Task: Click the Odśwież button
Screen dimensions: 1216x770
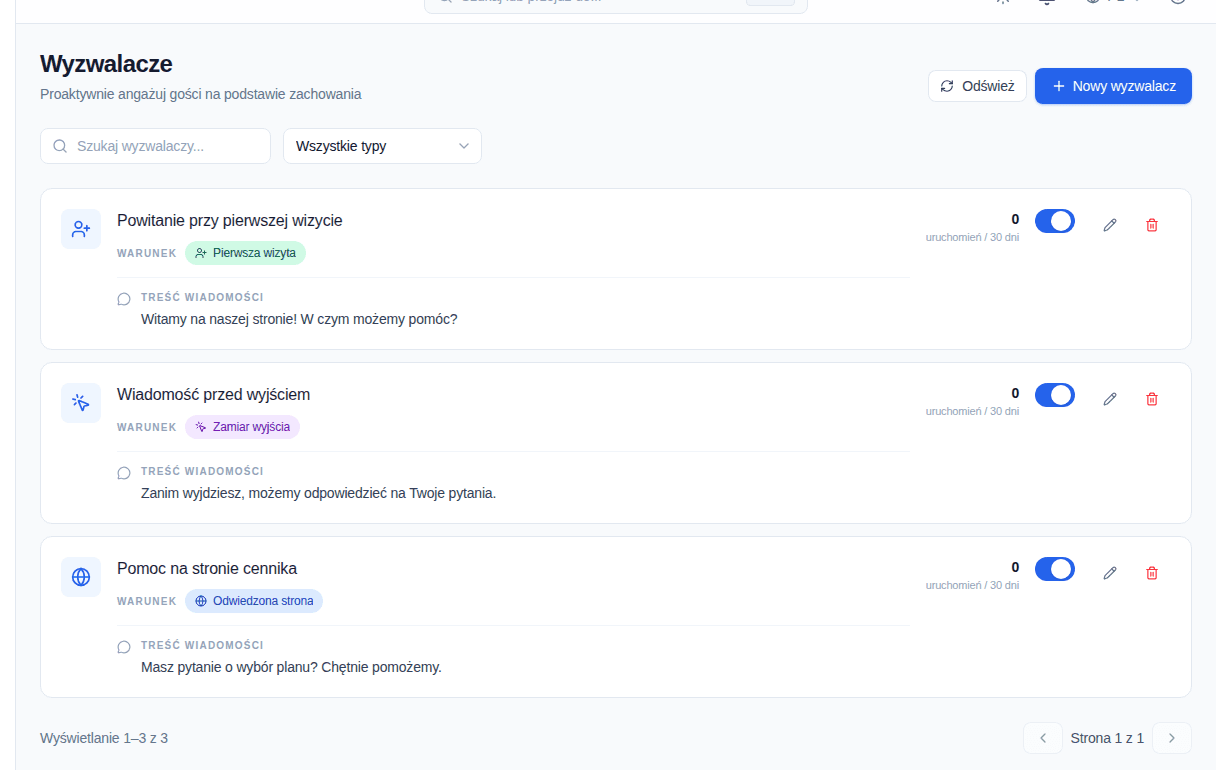Action: pyautogui.click(x=978, y=86)
